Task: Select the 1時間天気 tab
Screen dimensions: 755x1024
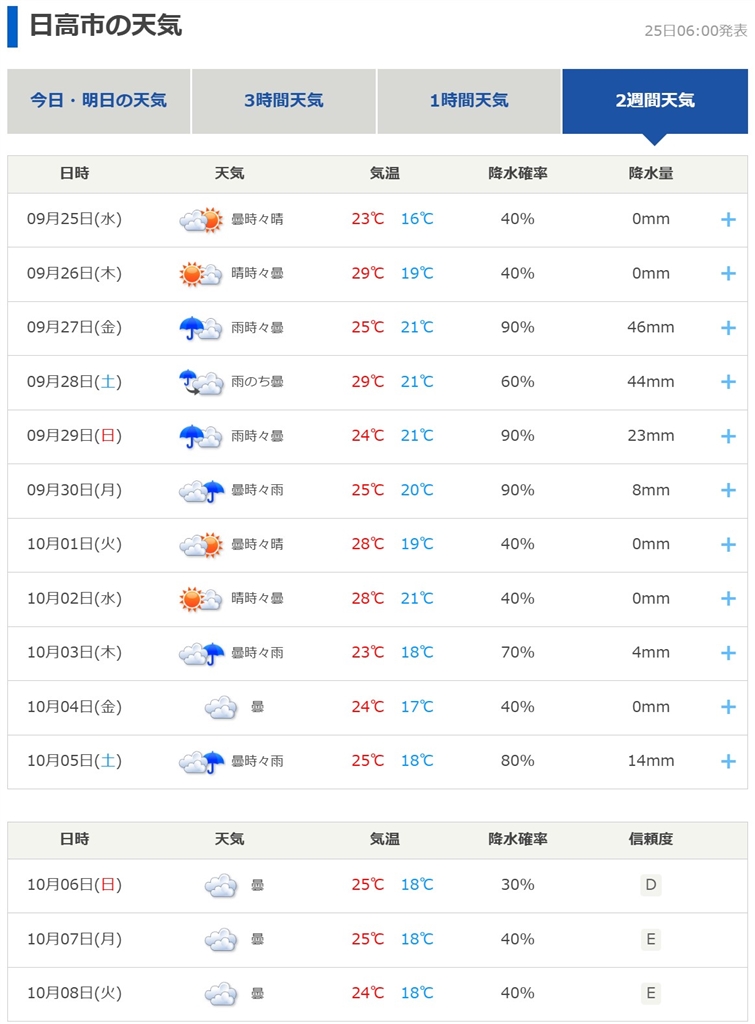Action: (469, 100)
